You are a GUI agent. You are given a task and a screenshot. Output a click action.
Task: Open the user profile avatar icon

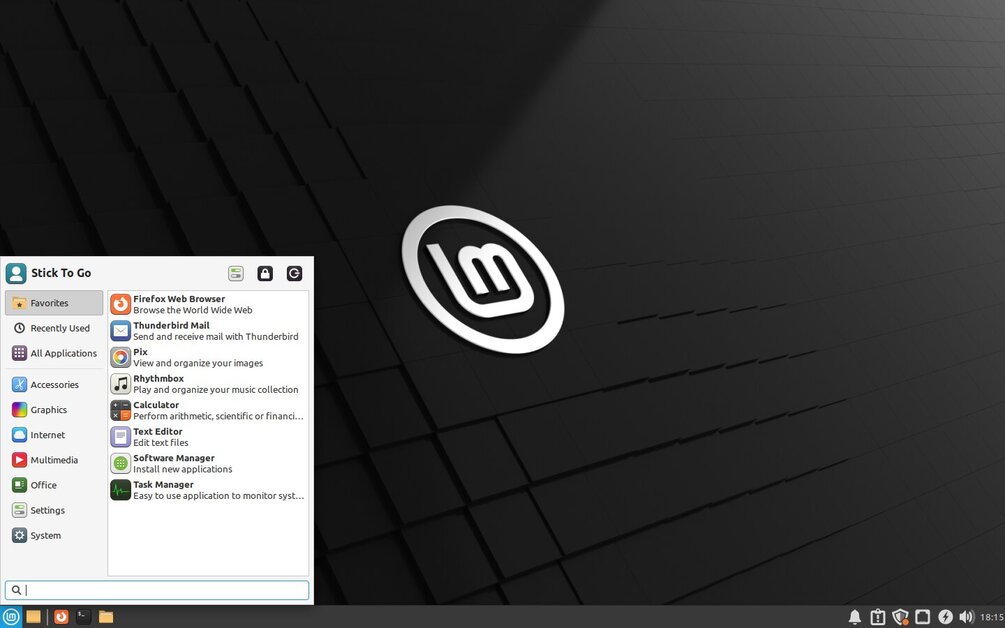click(16, 273)
